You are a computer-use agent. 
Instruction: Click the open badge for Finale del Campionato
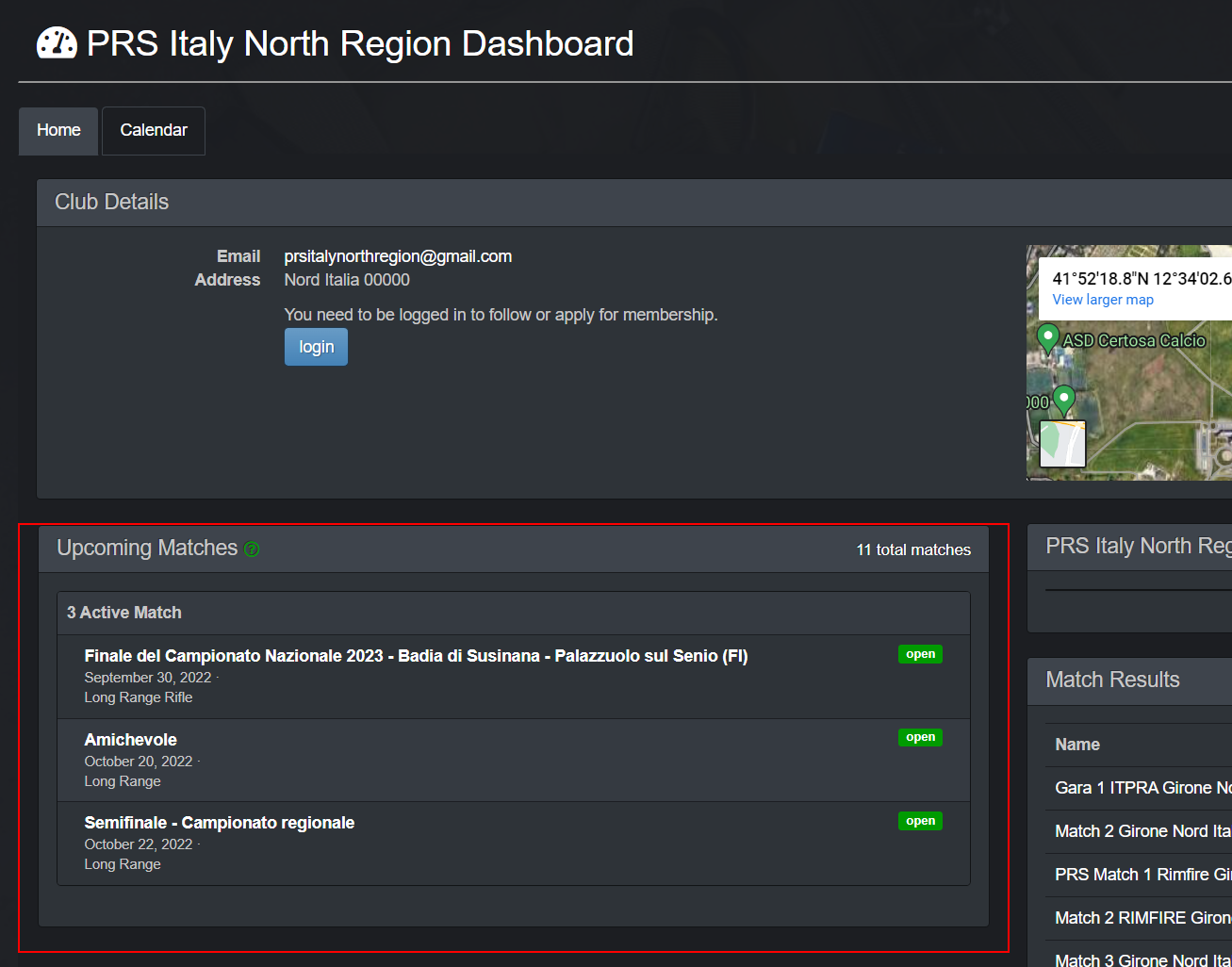[x=920, y=654]
